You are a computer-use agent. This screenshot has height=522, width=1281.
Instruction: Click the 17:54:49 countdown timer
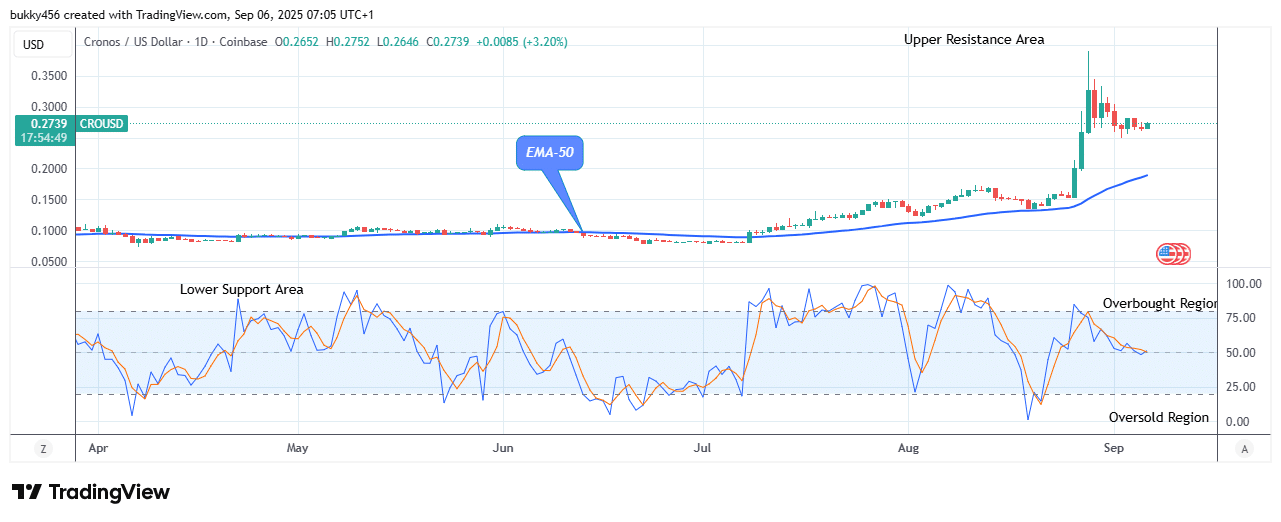click(x=43, y=138)
